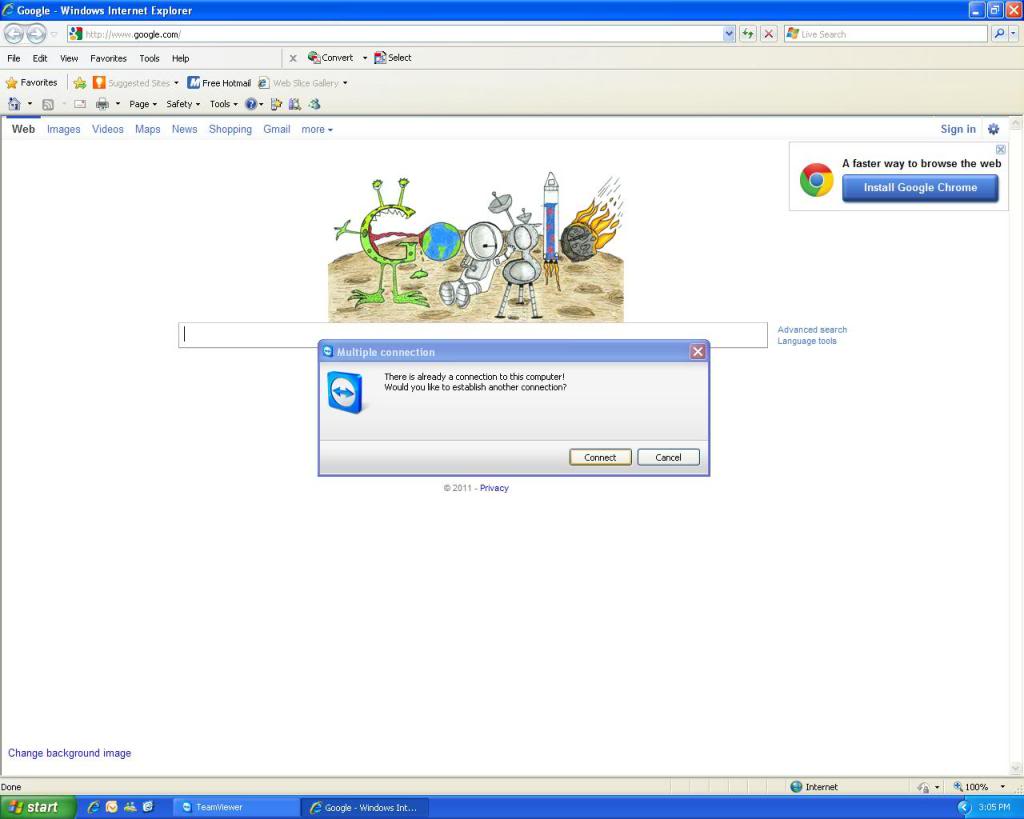Click the Live Search input field

(x=886, y=34)
